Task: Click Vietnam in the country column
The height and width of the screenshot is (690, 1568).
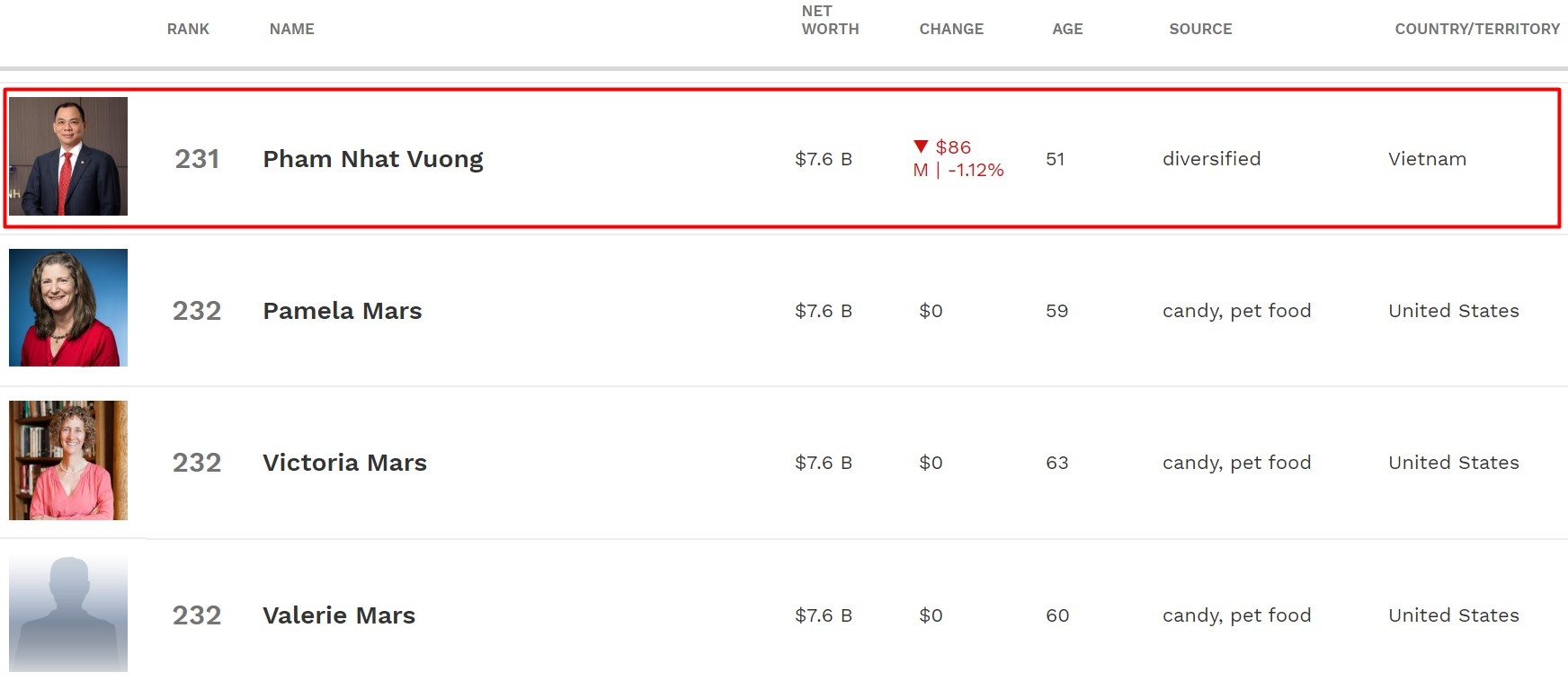Action: (1427, 159)
